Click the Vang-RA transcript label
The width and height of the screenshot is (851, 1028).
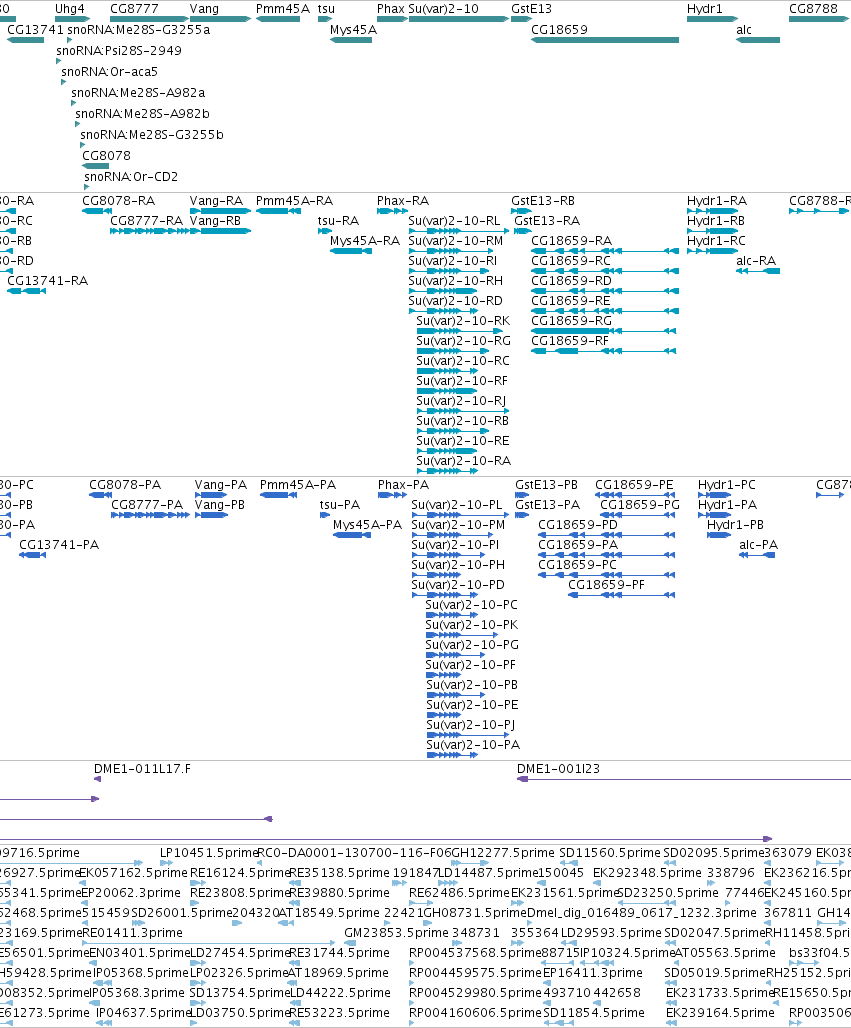[x=216, y=201]
